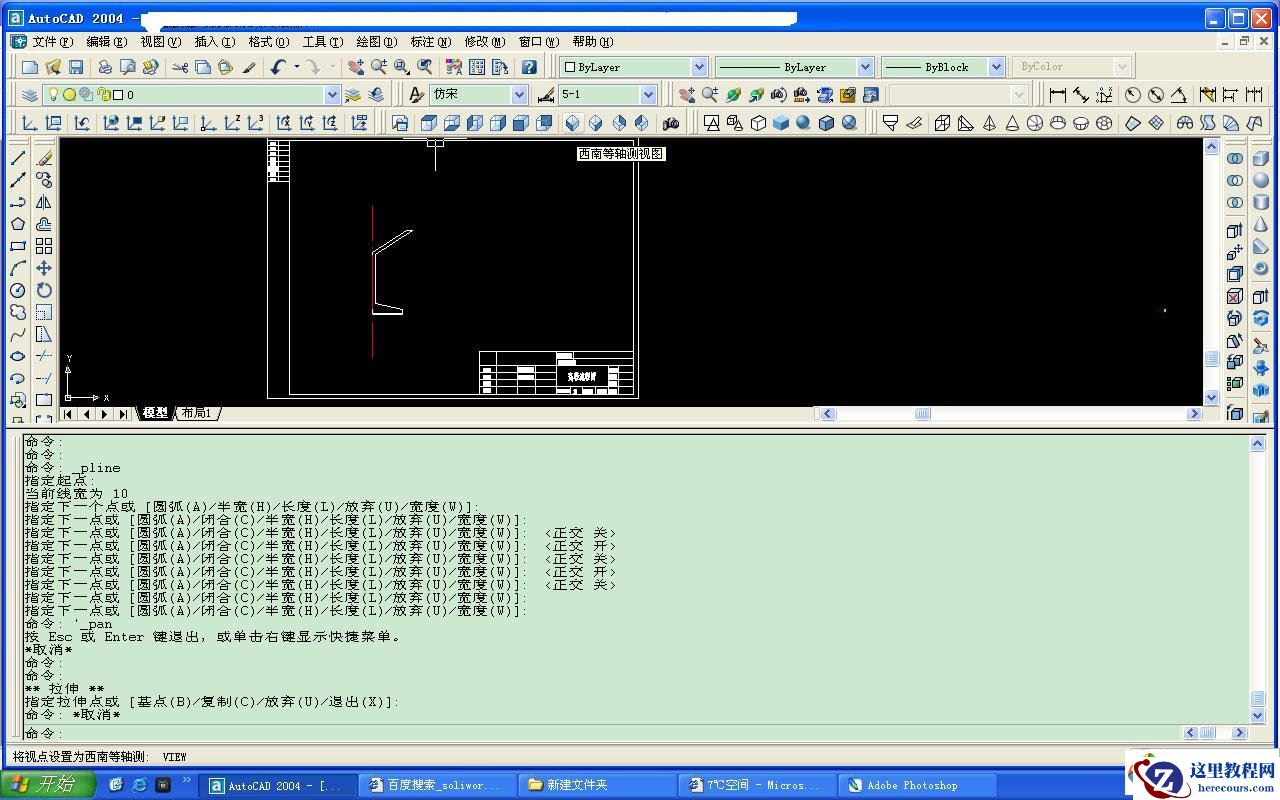
Task: Select the Polygon drawing tool
Action: [18, 224]
